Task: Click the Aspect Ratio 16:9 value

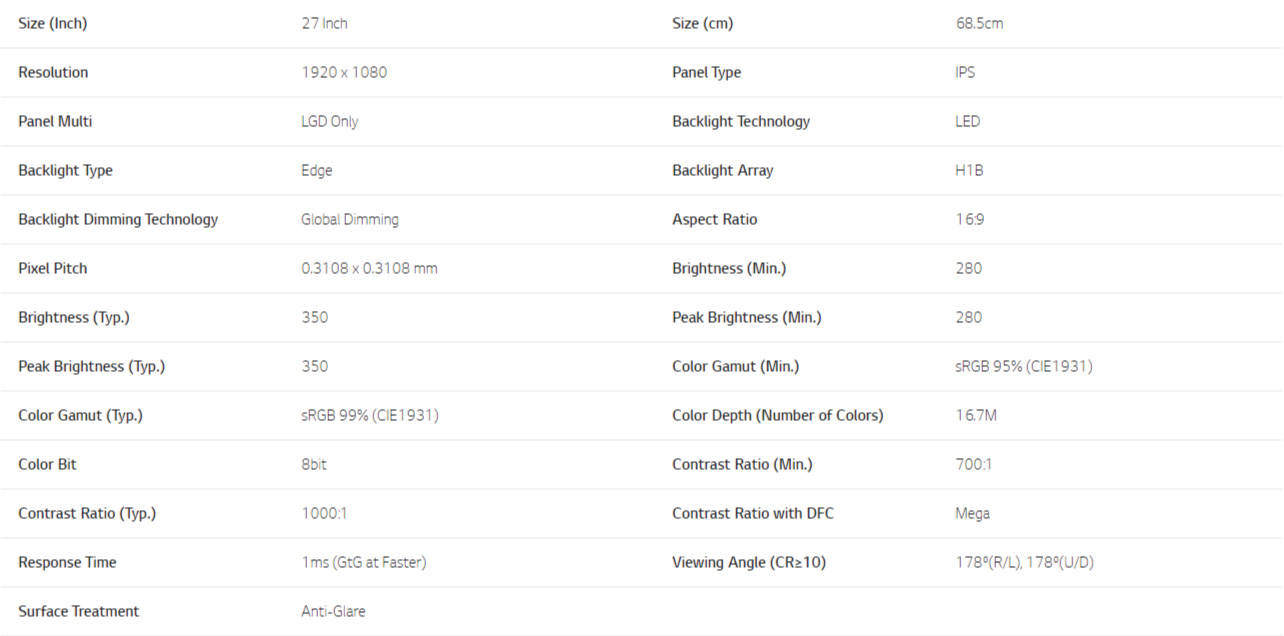Action: click(969, 219)
